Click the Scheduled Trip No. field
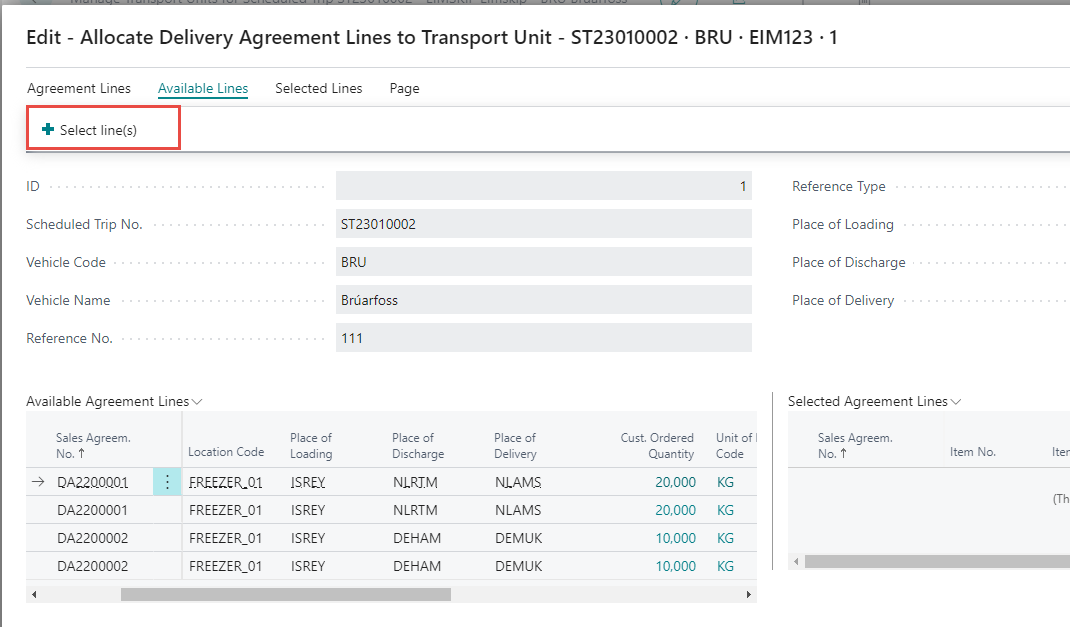Image resolution: width=1070 pixels, height=627 pixels. [x=543, y=224]
